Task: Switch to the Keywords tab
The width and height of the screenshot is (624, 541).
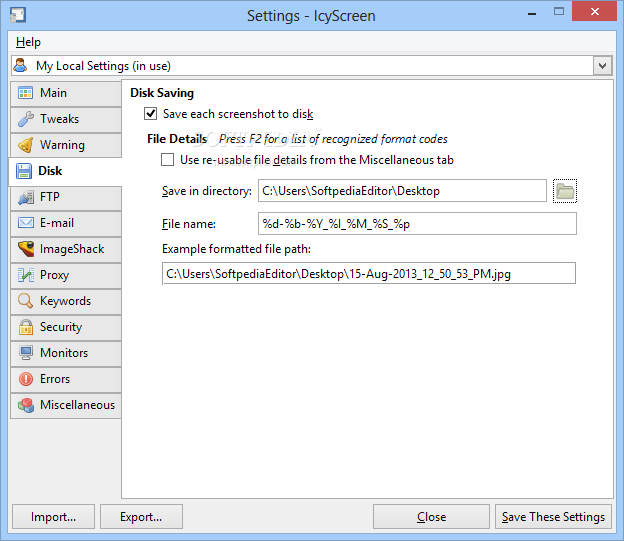Action: tap(66, 301)
